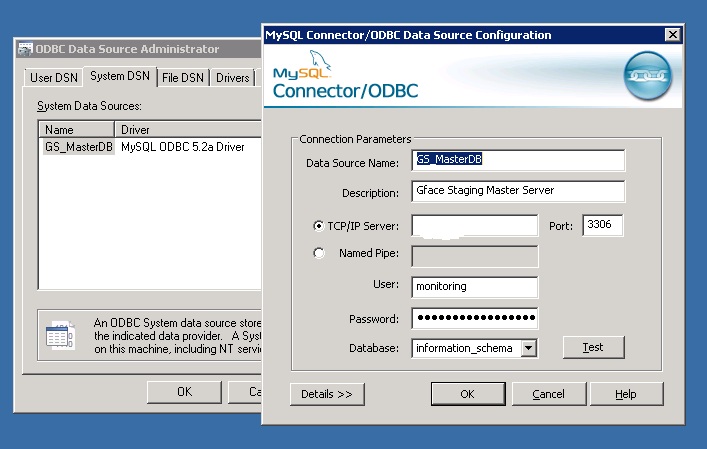Open the Database dropdown arrow
This screenshot has width=707, height=449.
[x=529, y=348]
